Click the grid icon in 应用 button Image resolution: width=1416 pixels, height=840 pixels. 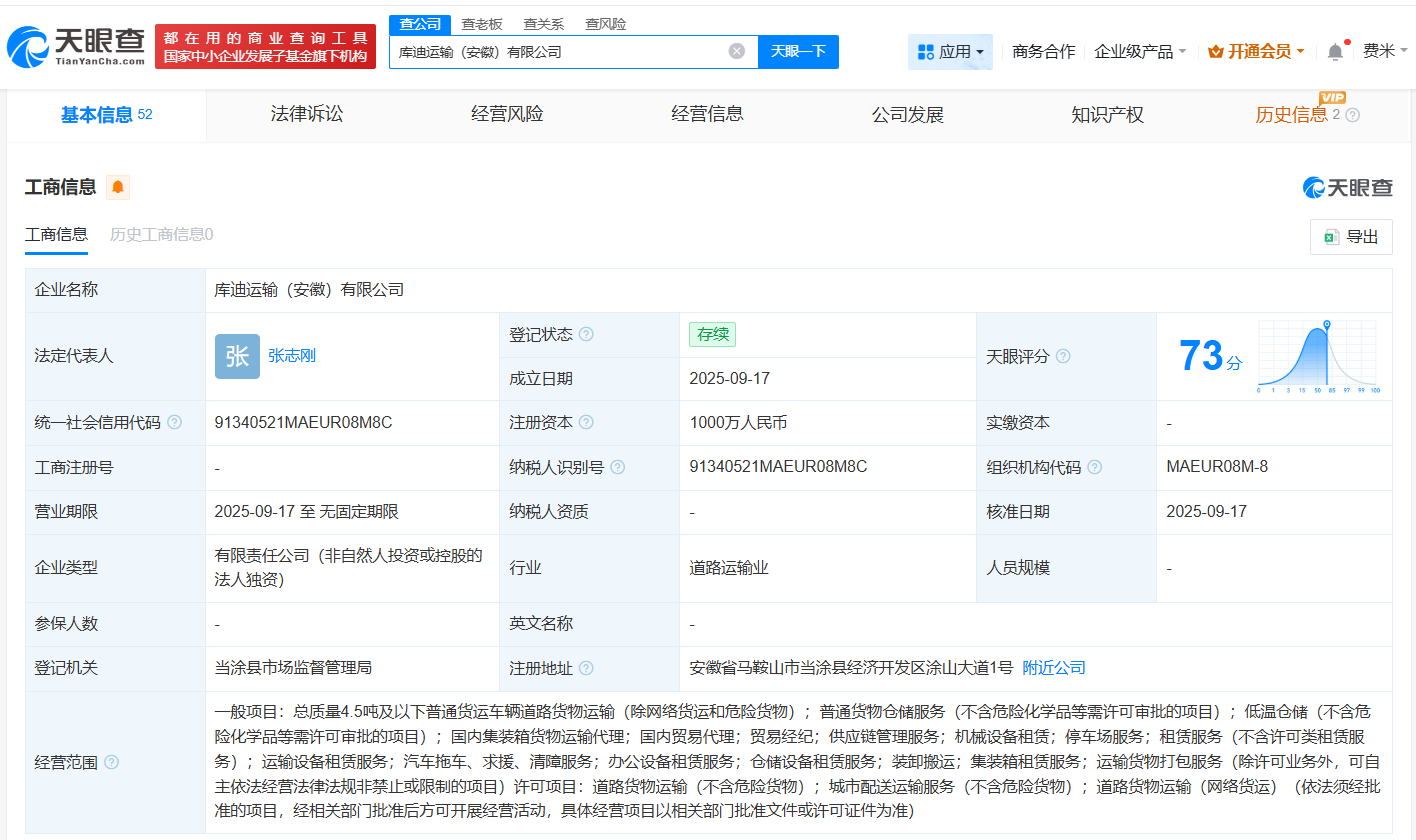coord(925,51)
